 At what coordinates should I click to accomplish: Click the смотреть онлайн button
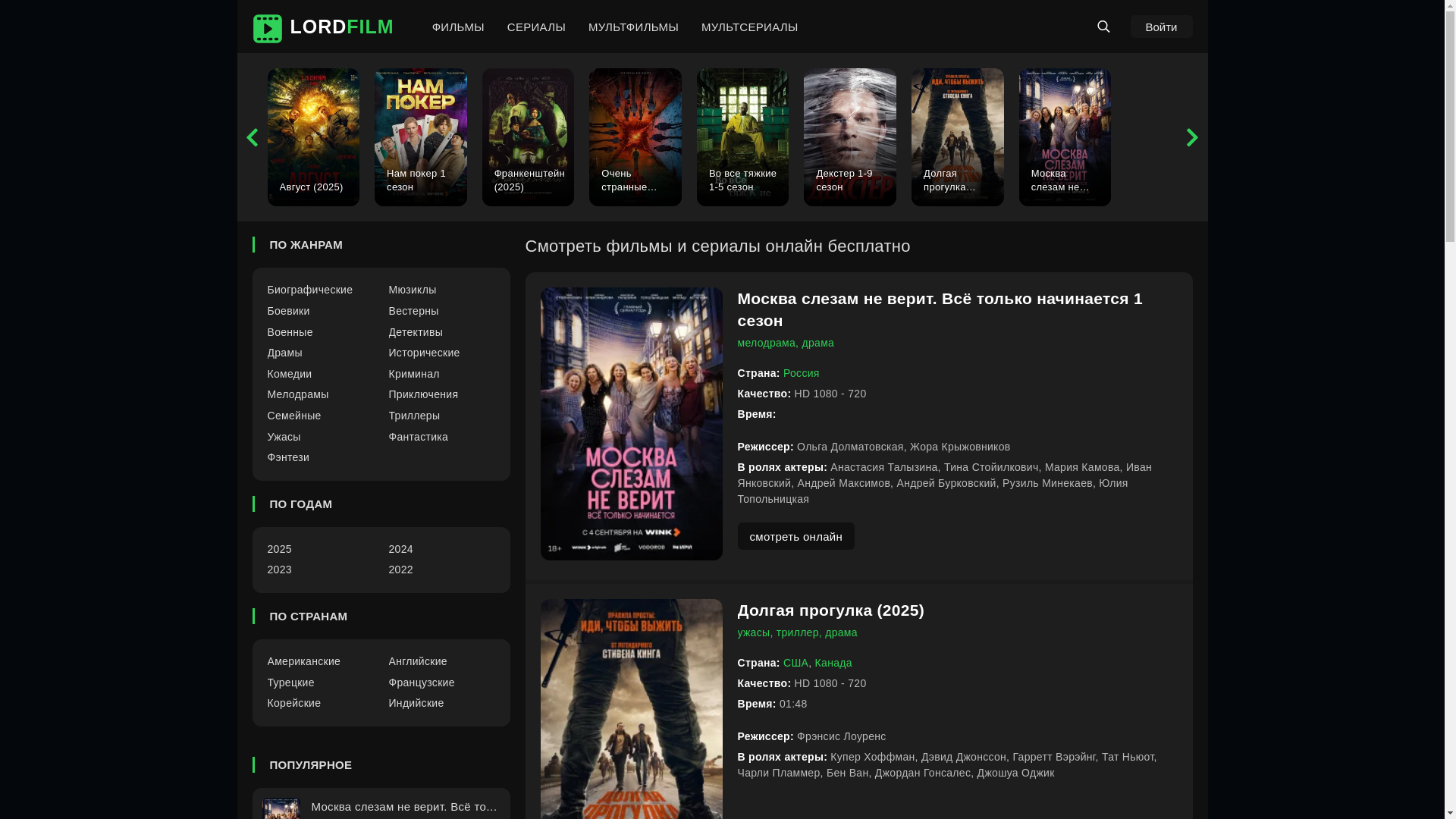[x=795, y=536]
